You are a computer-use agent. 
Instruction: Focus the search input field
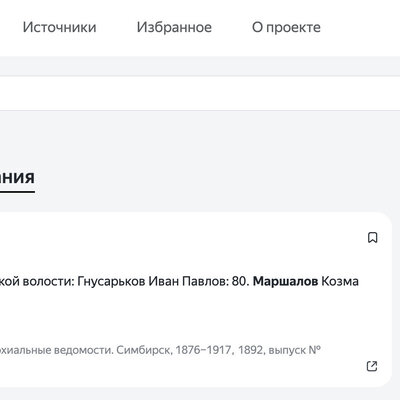click(x=200, y=93)
